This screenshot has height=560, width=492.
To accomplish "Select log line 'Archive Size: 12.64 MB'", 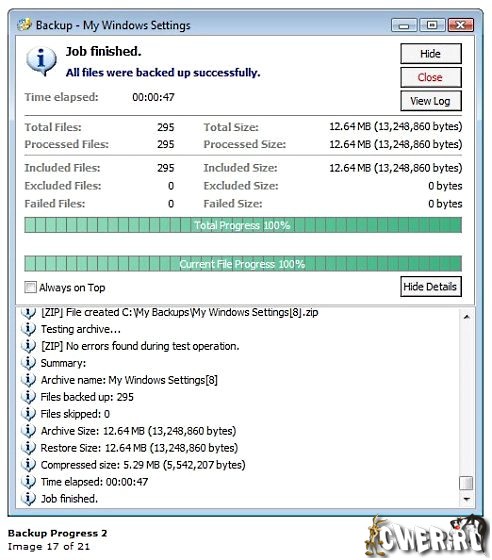I will 138,431.
